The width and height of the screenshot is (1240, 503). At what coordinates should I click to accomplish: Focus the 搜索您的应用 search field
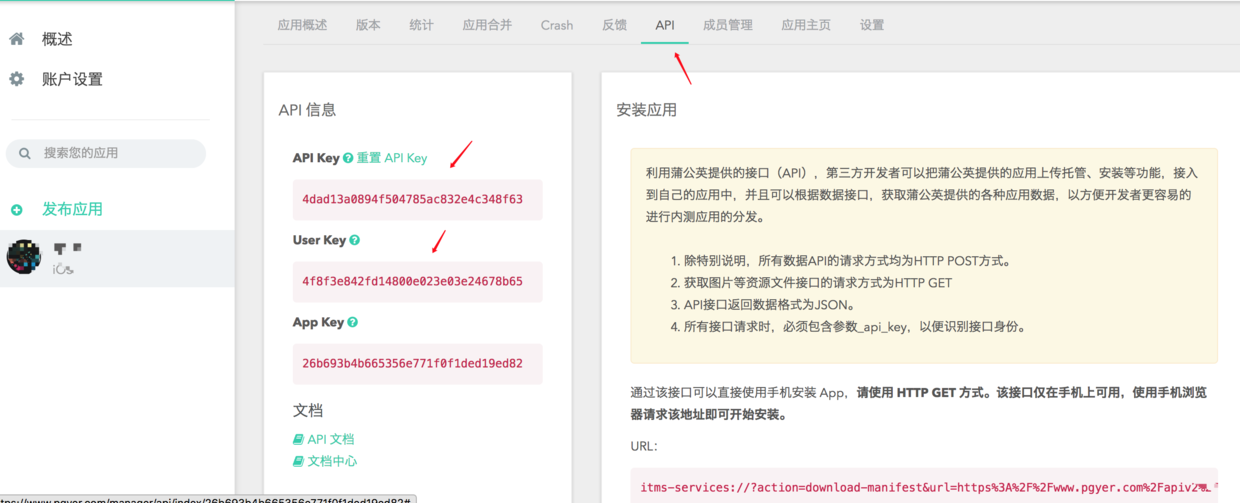[x=106, y=153]
